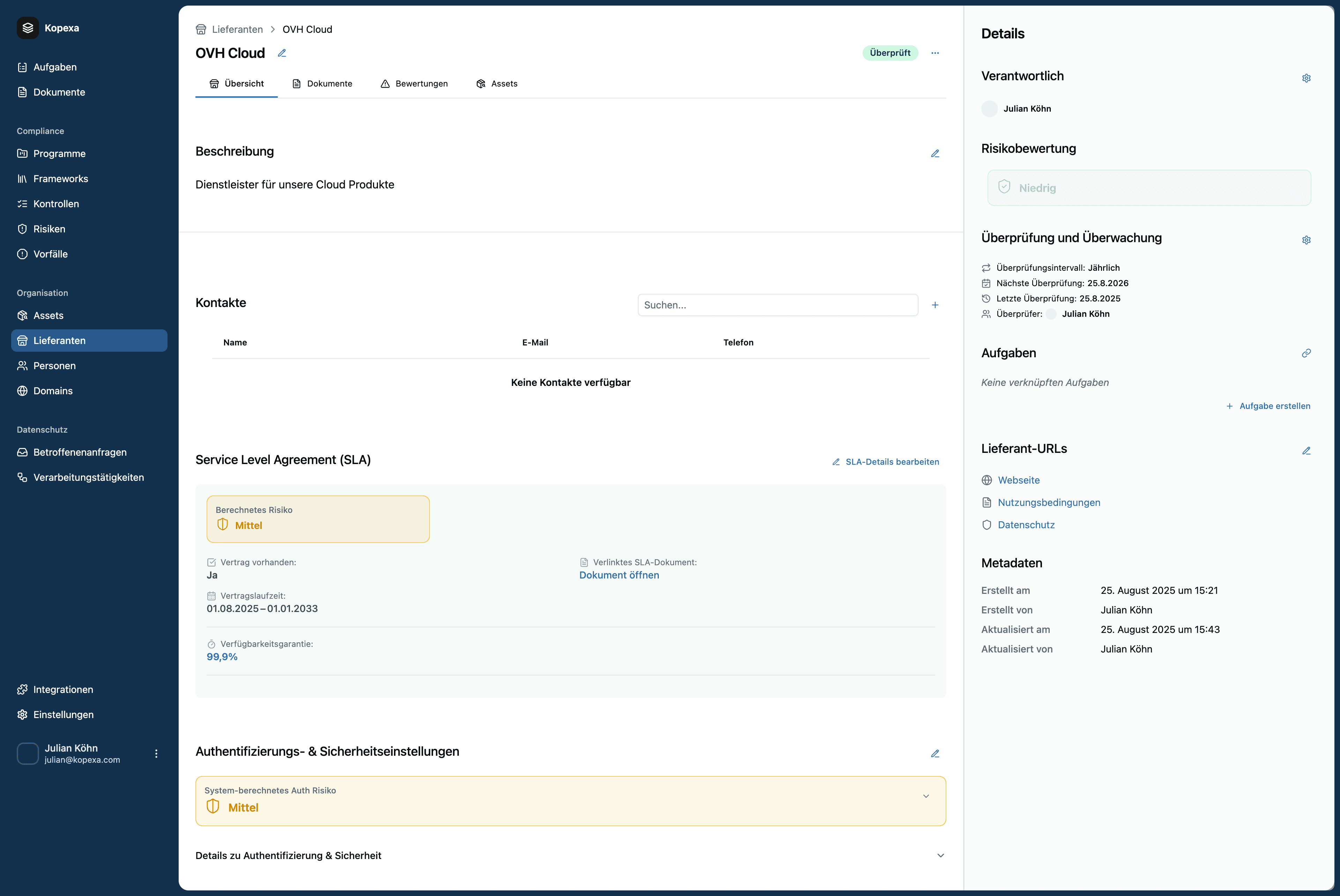This screenshot has width=1340, height=896.
Task: Go back to Lieferanten via breadcrumb
Action: [x=237, y=30]
